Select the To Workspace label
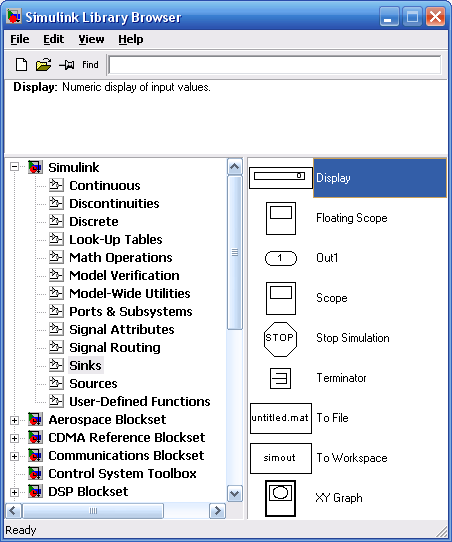Screen dimensions: 452x542 (x=352, y=458)
